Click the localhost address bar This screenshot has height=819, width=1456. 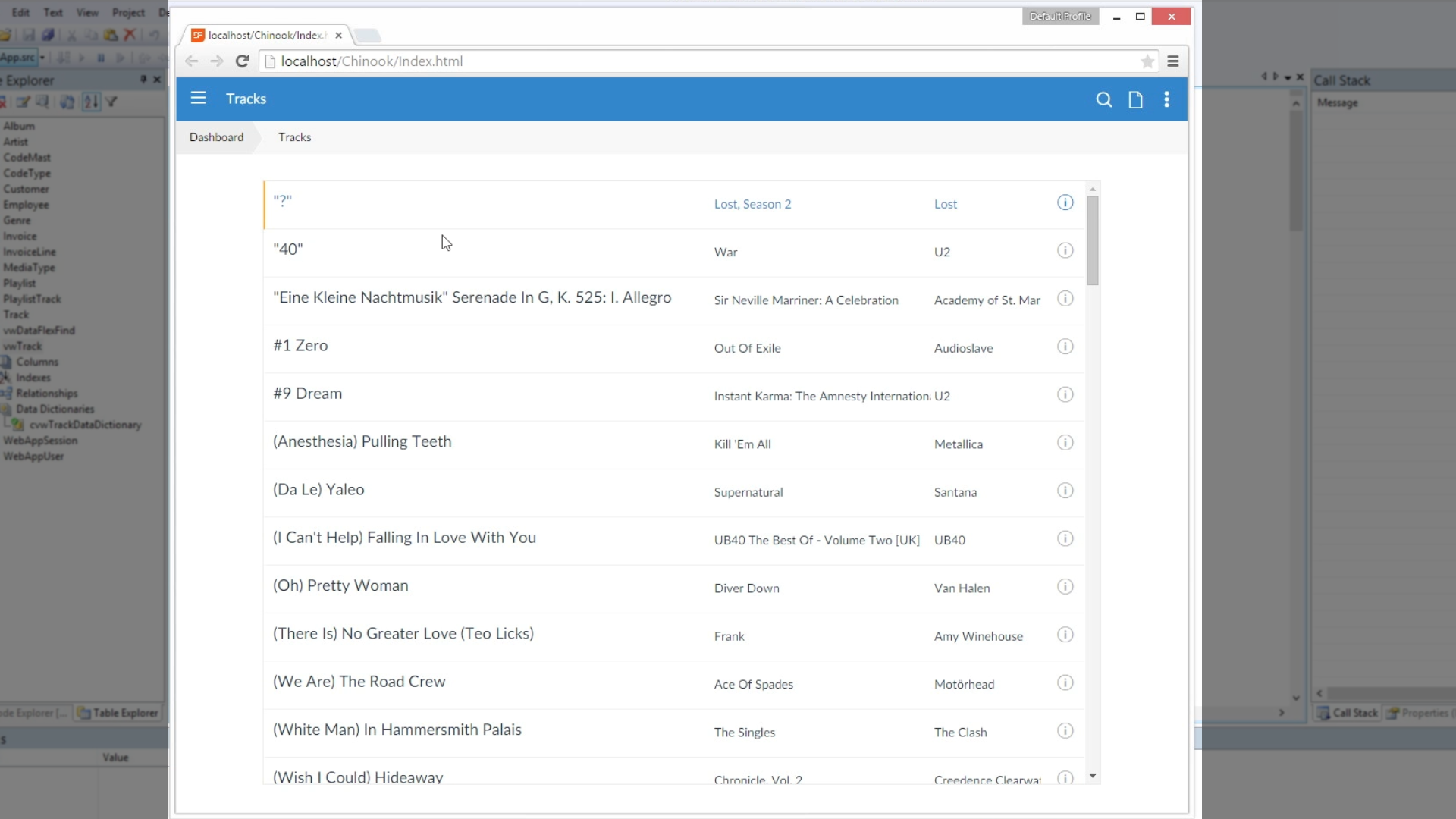pos(682,61)
